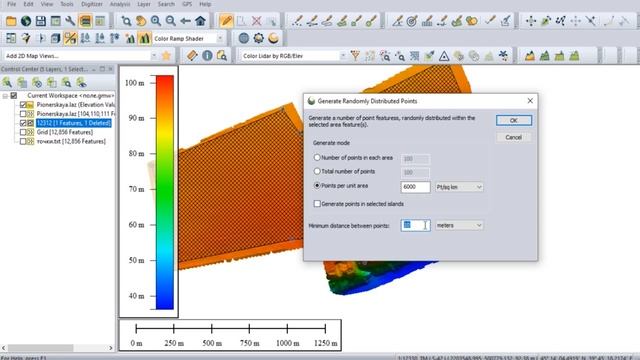The width and height of the screenshot is (640, 360).
Task: Click the move feature cross-arrows icon
Action: tap(531, 21)
